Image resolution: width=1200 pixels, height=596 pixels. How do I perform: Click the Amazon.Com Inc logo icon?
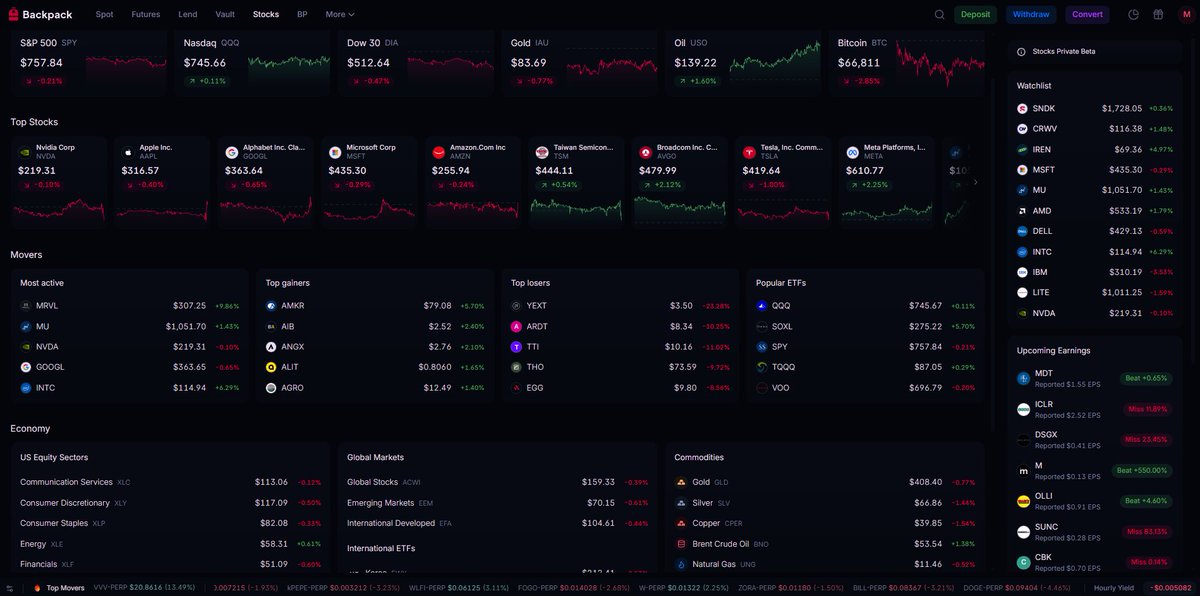pyautogui.click(x=439, y=152)
